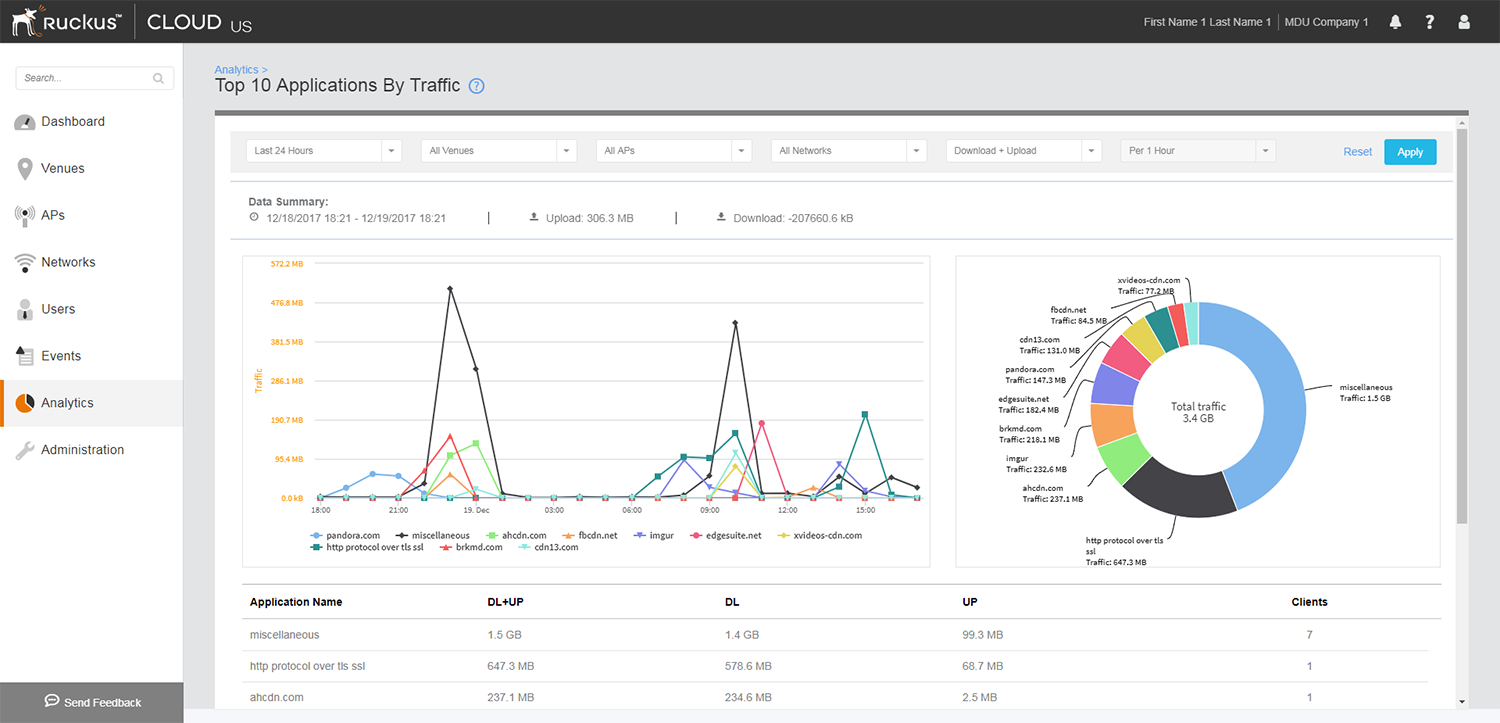Open the Download + Upload dropdown
The height and width of the screenshot is (723, 1500).
[1023, 151]
